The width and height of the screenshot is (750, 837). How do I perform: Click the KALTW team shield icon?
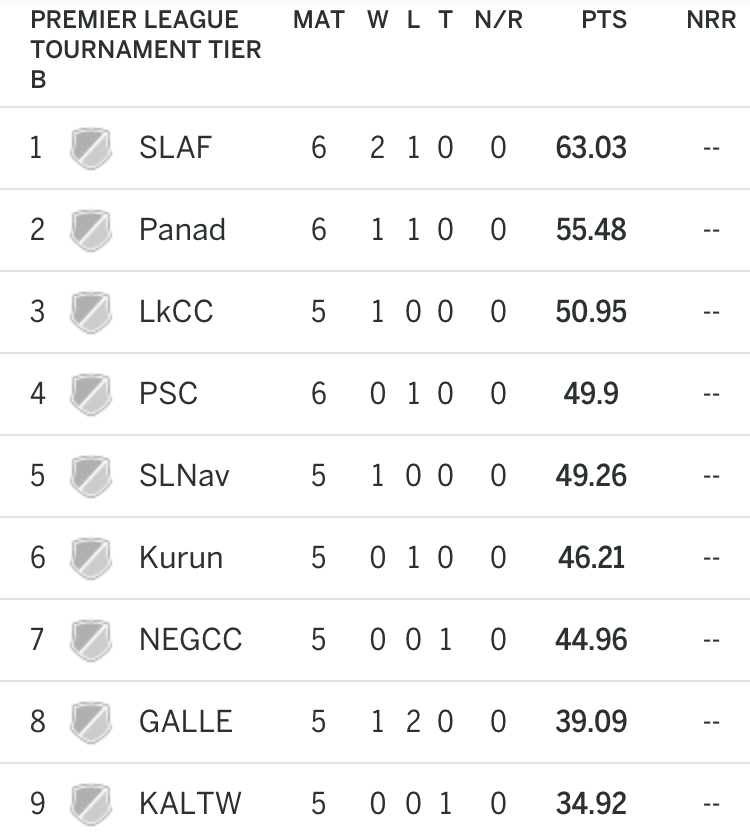tap(91, 804)
